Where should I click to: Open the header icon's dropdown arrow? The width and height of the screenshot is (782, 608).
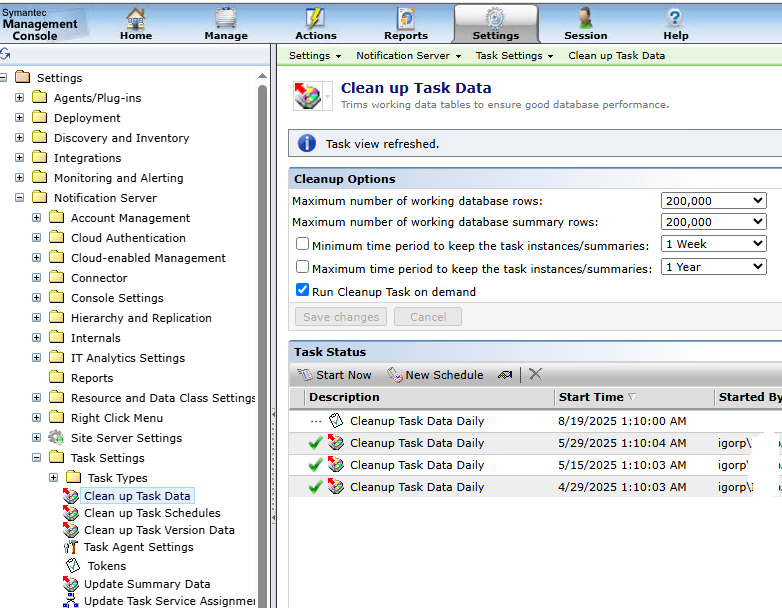328,96
